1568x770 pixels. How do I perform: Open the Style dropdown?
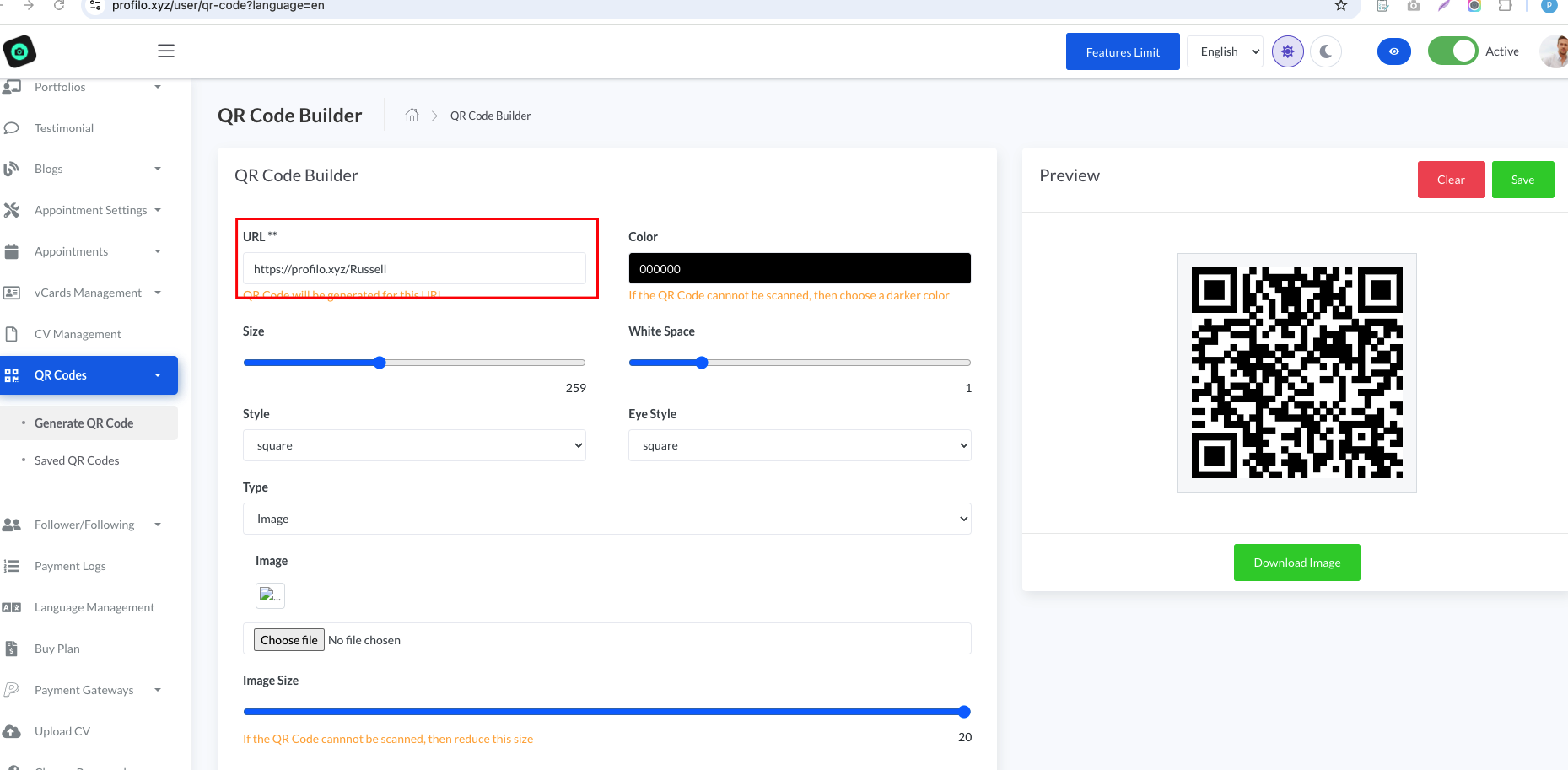point(414,445)
